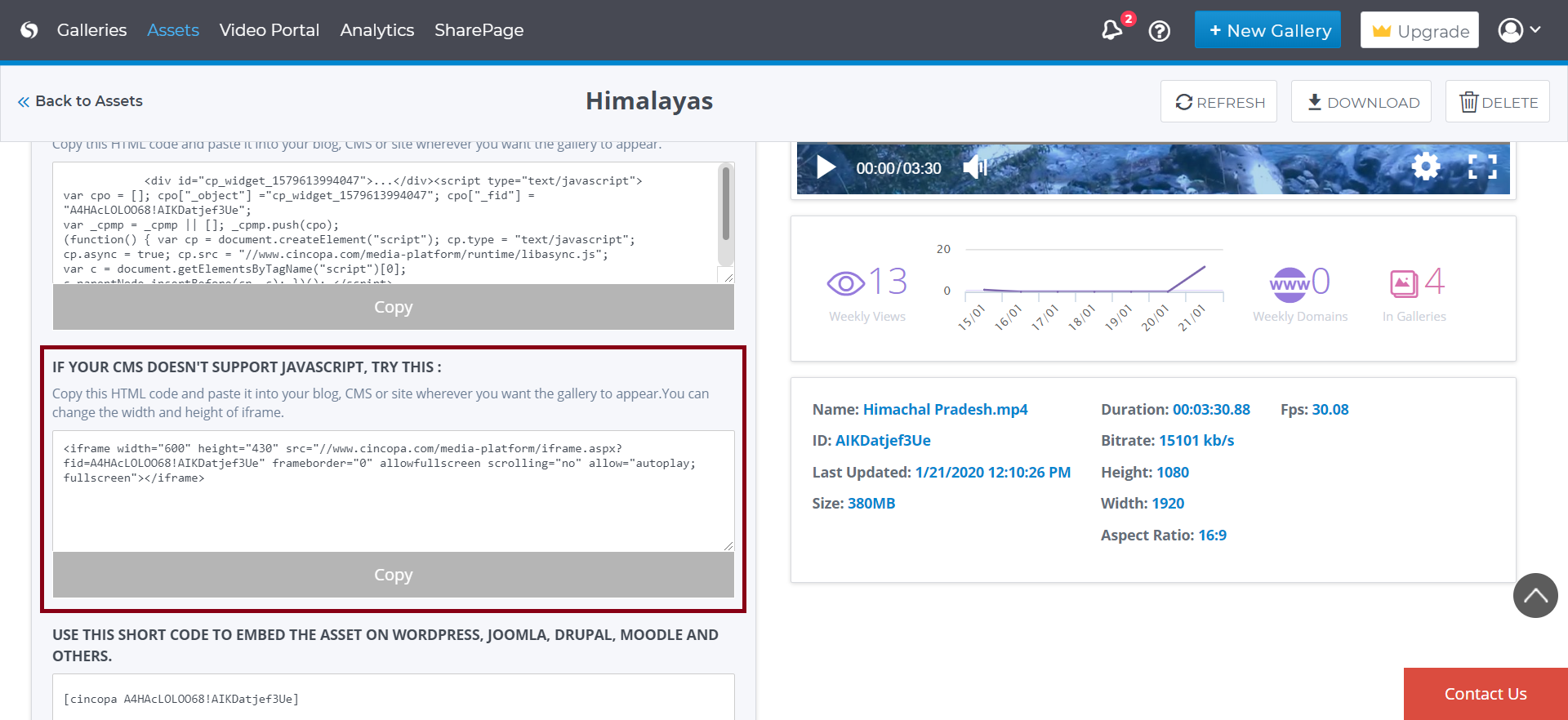This screenshot has height=720, width=1568.
Task: Open the Video Portal section
Action: coord(269,30)
